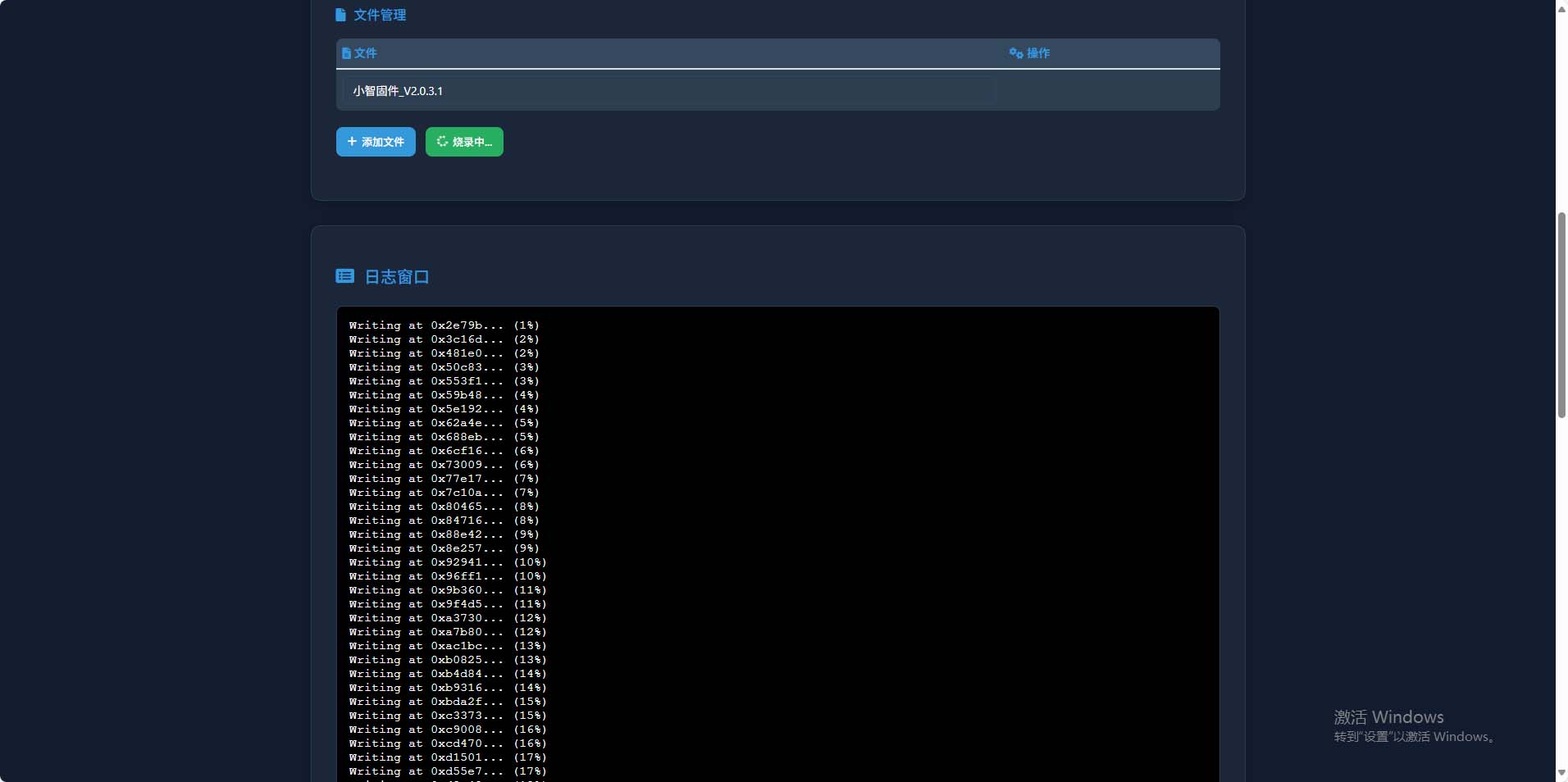Image resolution: width=1568 pixels, height=782 pixels.
Task: Click the page's vertical scrollbar thumb
Action: tap(1561, 316)
